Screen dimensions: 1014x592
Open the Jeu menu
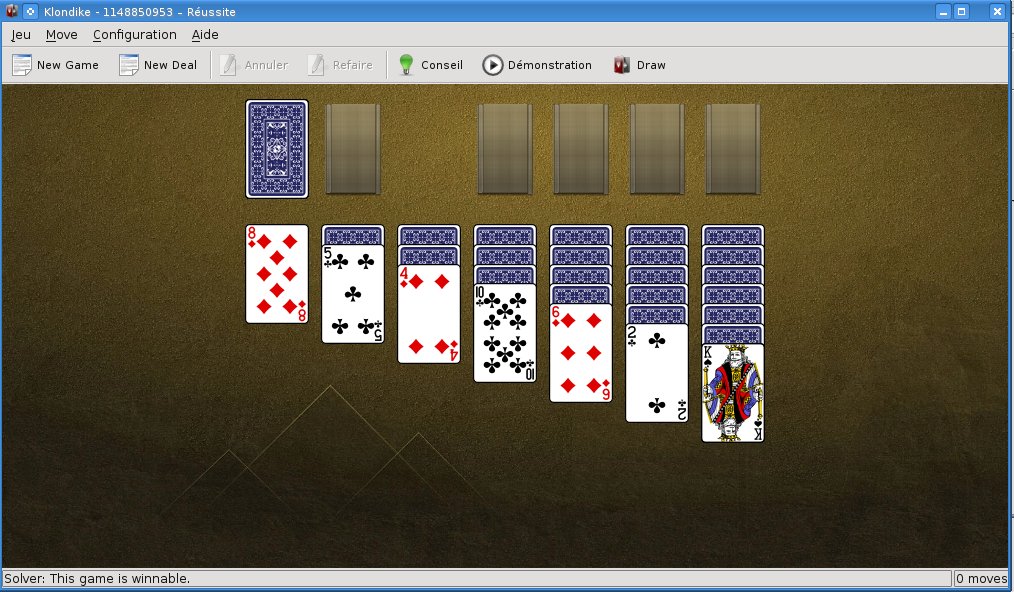pos(21,35)
